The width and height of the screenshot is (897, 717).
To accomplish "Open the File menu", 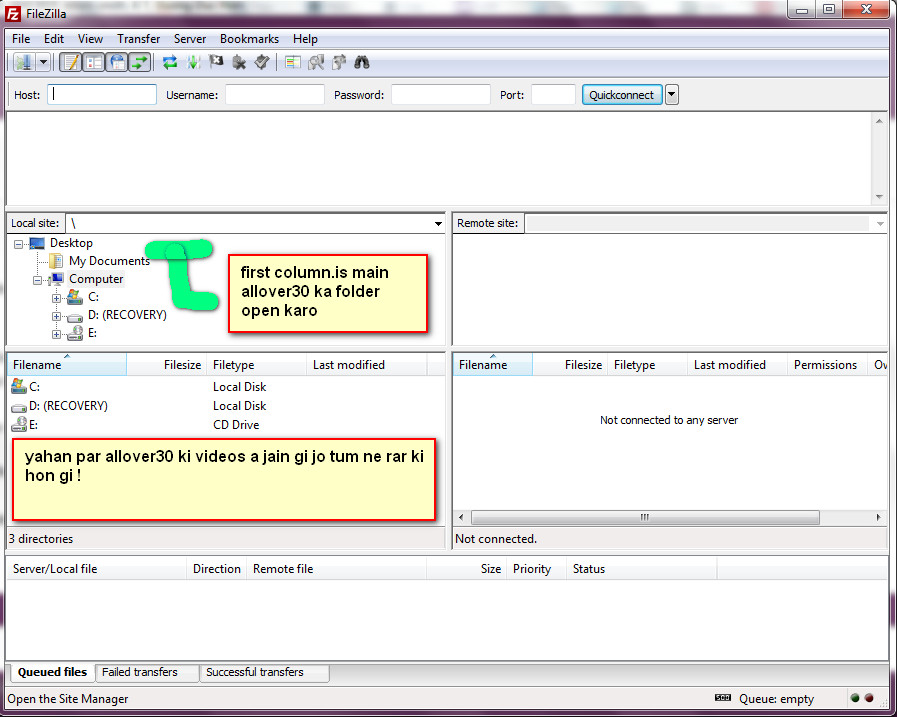I will pyautogui.click(x=21, y=39).
